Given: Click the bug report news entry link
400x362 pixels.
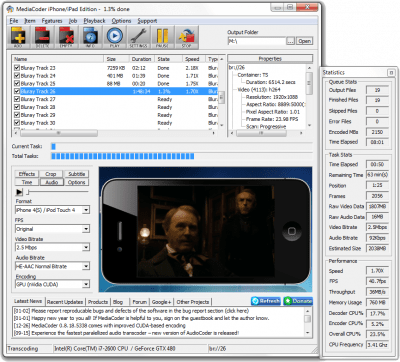Looking at the screenshot, I should point(131,311).
